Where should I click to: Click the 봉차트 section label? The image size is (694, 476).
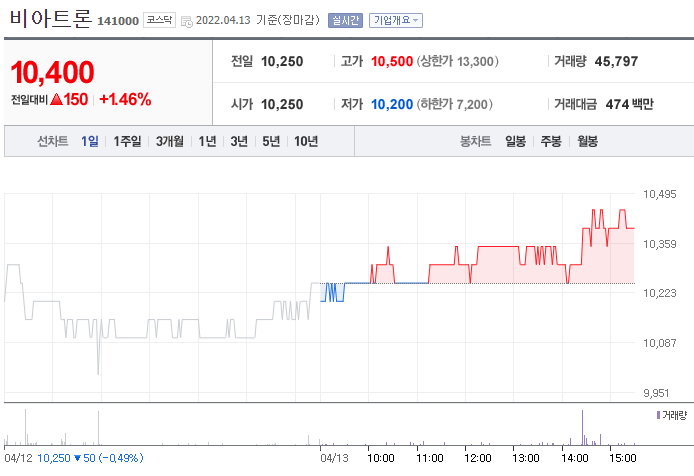(x=475, y=141)
